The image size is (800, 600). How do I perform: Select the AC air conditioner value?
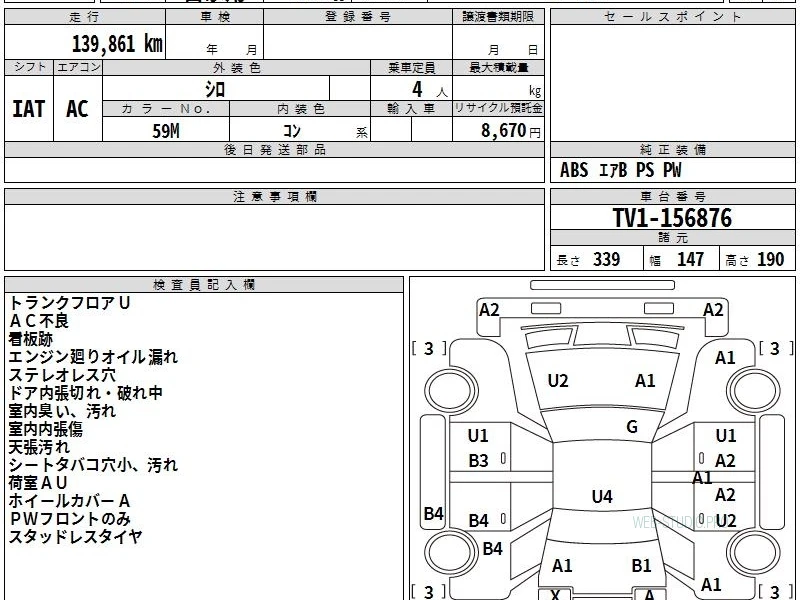point(78,109)
